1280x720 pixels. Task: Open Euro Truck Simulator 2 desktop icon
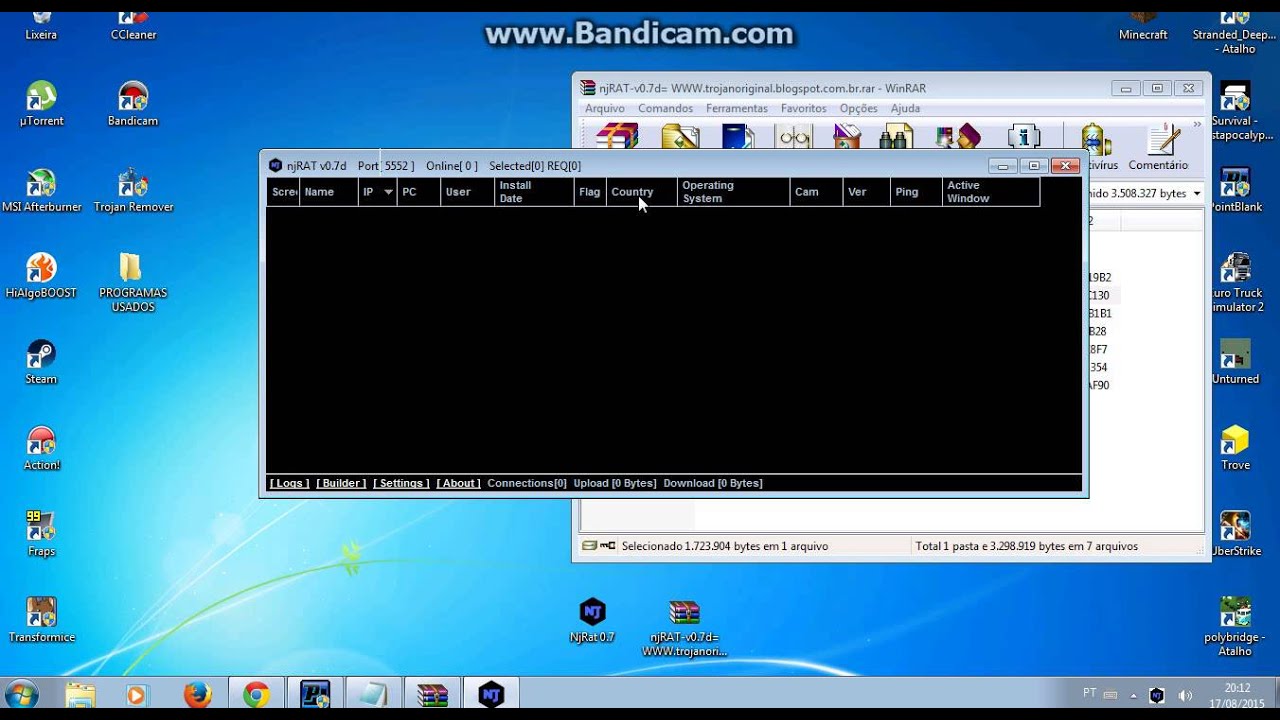click(1236, 283)
